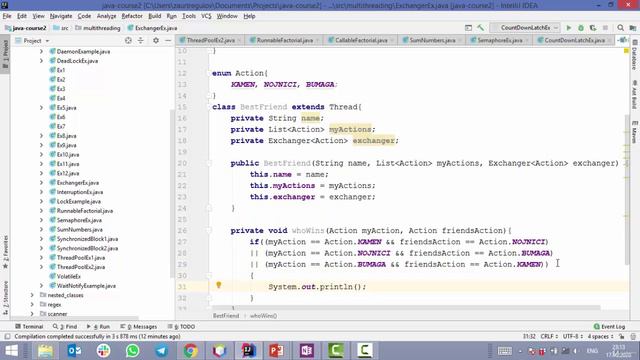This screenshot has width=640, height=360.
Task: Open the VCS menu
Action: tap(206, 16)
